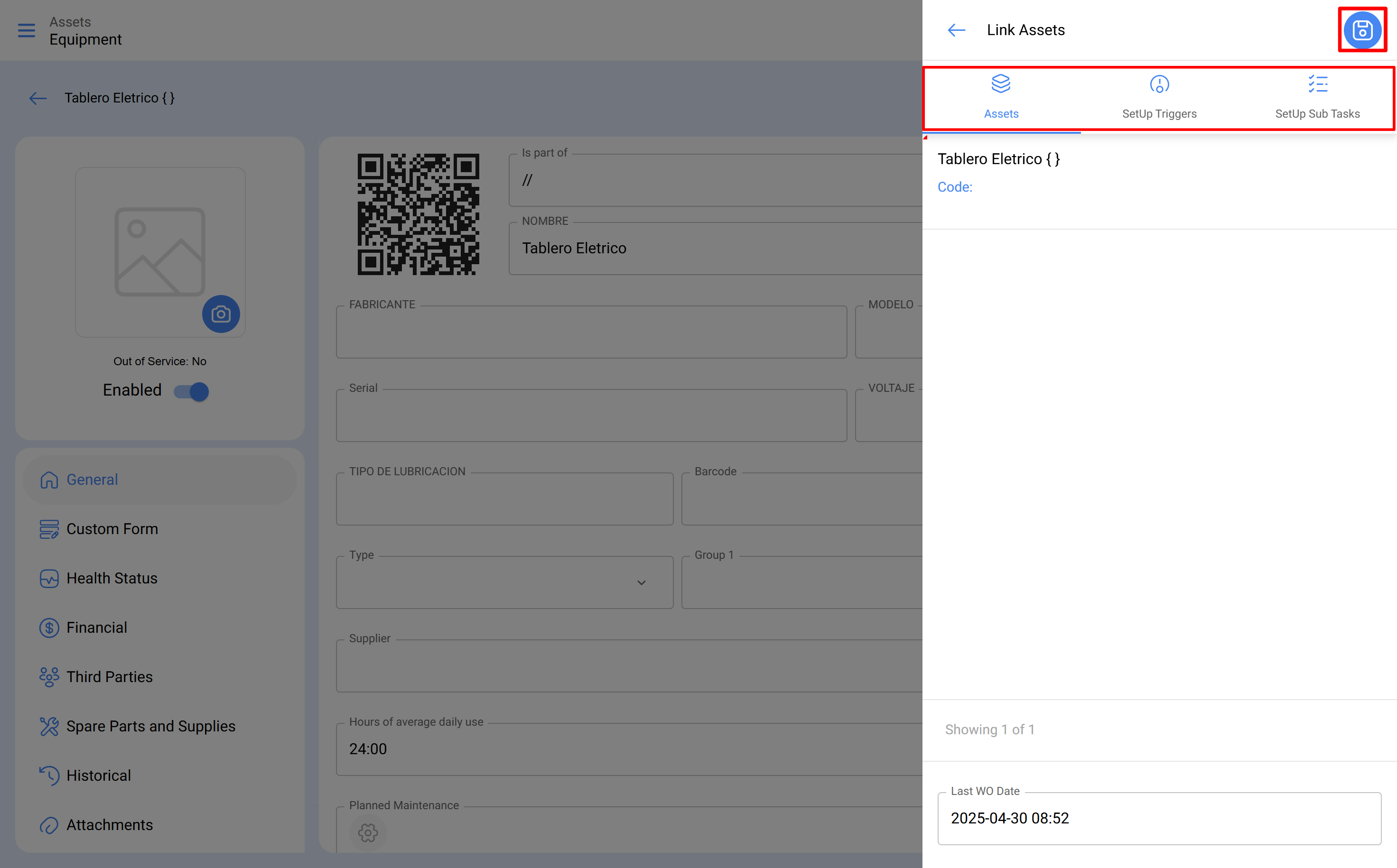Click the Out of Service: No text

click(x=159, y=361)
